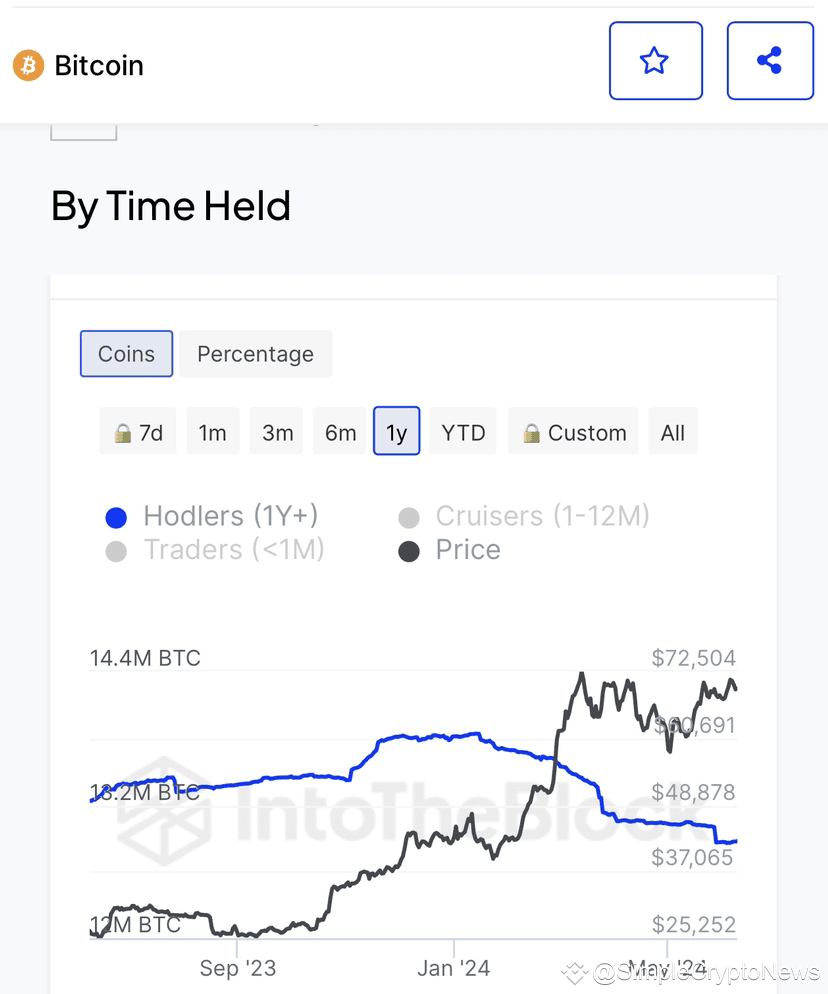Click the Hodlers blue color dot
The width and height of the screenshot is (828, 994).
116,518
